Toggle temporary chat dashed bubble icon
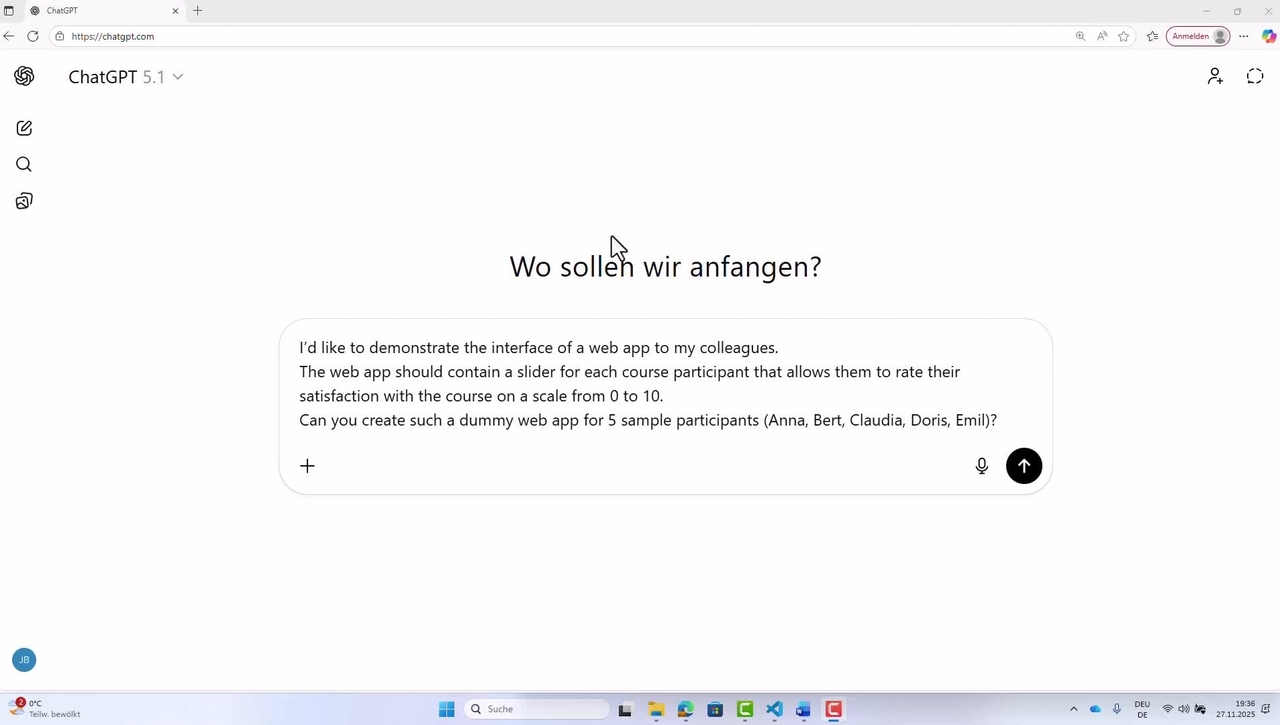Screen dimensions: 1280x725 click(x=1255, y=77)
